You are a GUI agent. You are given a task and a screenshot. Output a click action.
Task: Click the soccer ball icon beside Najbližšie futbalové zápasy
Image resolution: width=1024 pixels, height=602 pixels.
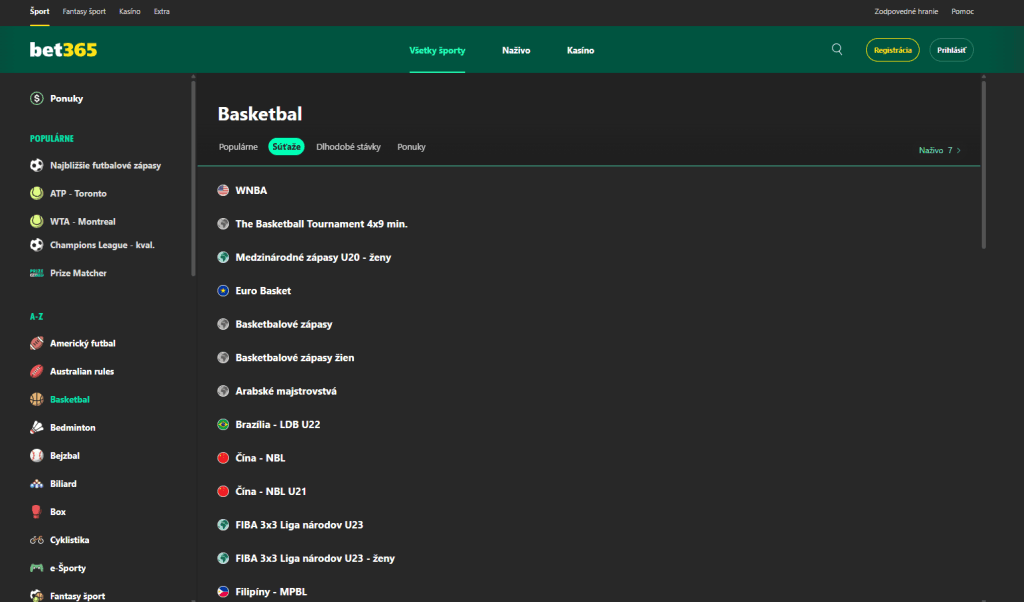37,165
